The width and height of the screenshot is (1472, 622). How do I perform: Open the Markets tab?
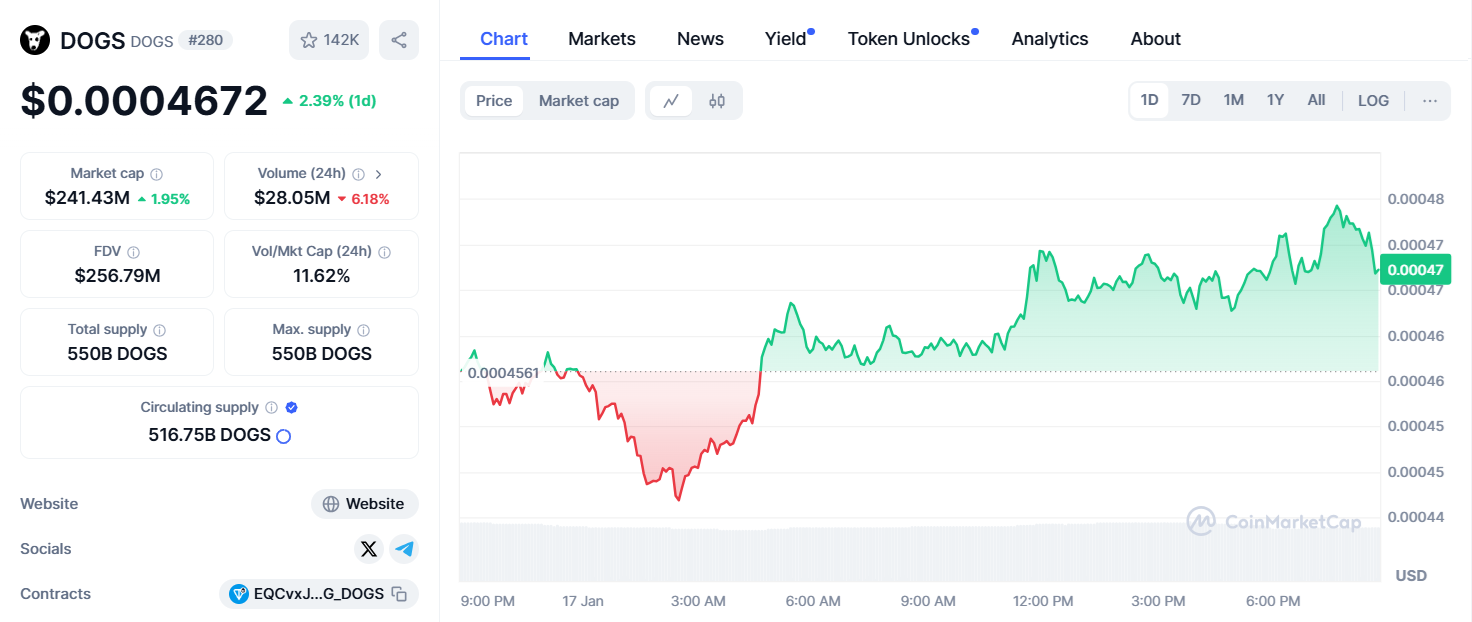coord(602,39)
